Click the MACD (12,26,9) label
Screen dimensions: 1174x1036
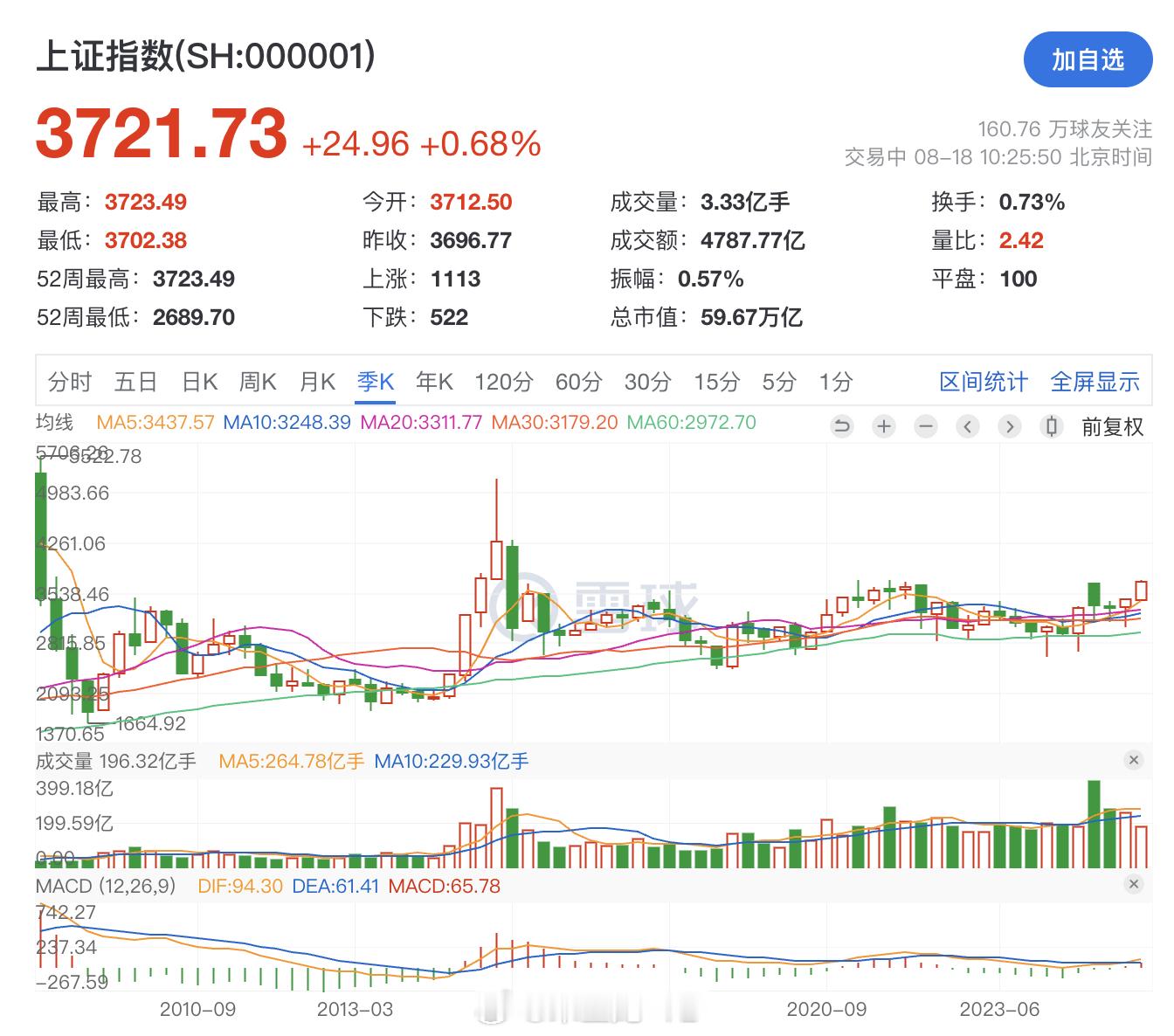click(x=106, y=886)
